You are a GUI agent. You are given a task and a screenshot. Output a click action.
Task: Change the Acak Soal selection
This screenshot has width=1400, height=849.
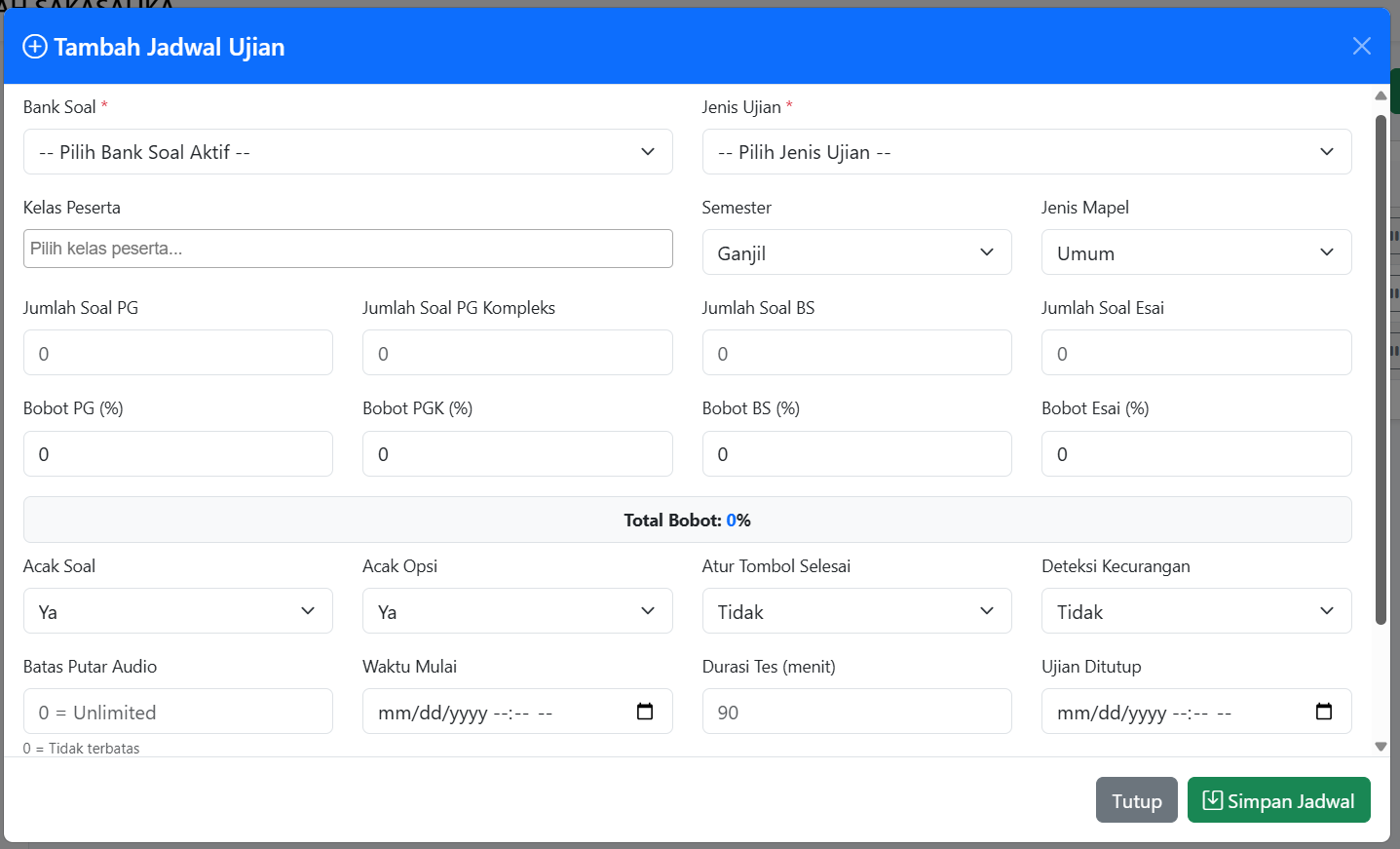tap(177, 611)
